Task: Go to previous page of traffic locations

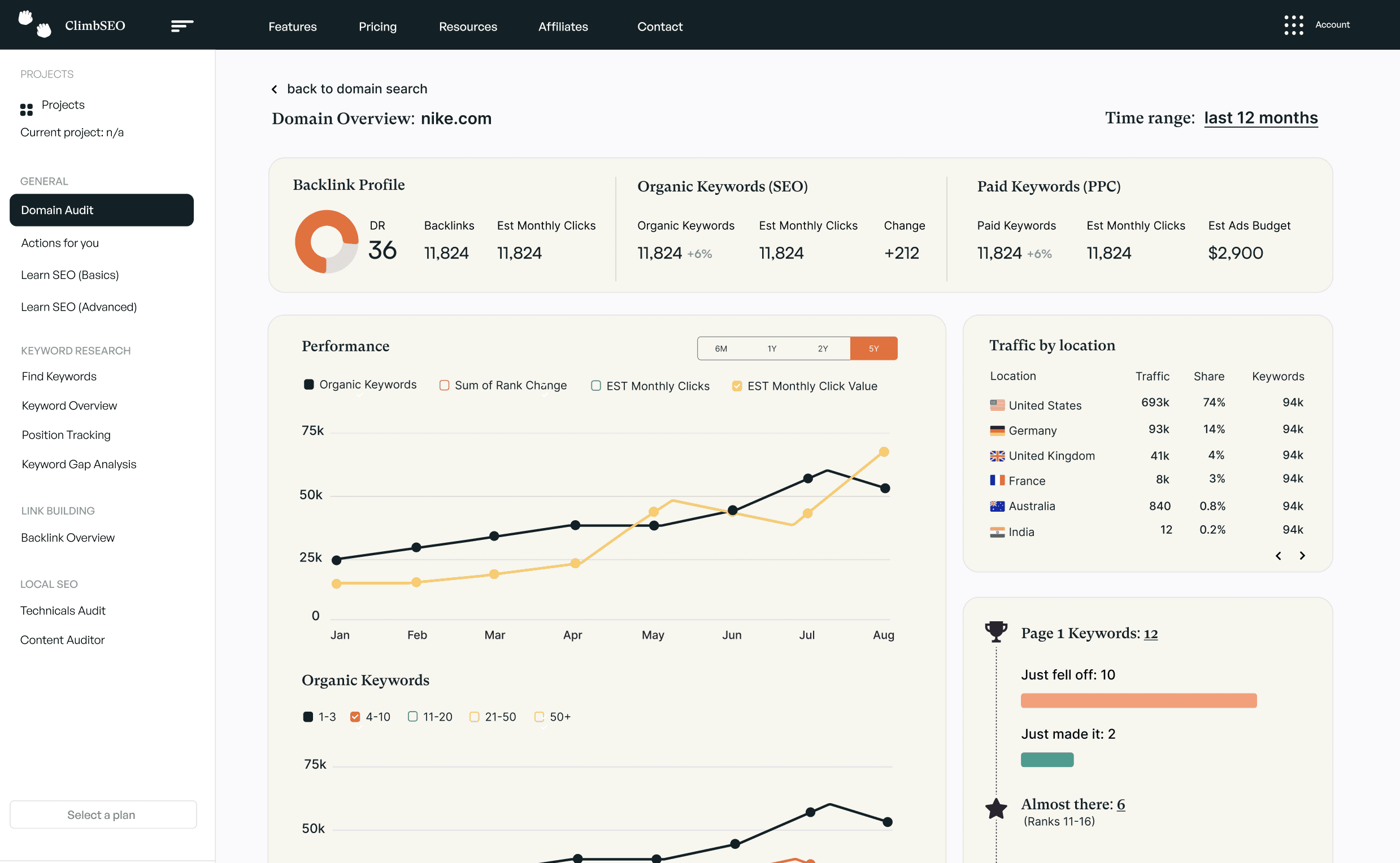Action: point(1278,555)
